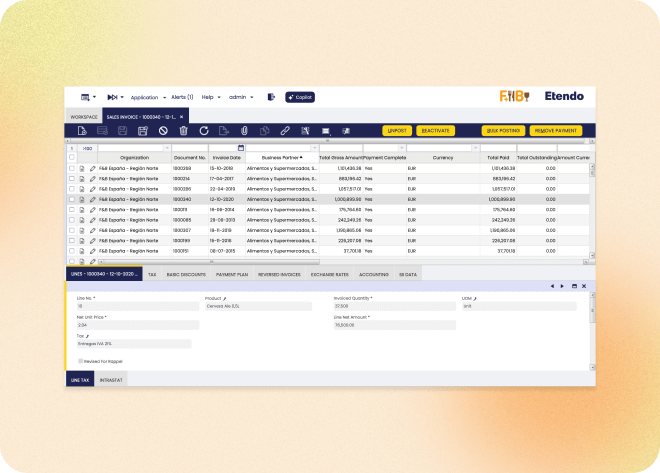
Task: Tick the select-all checkbox in grid header
Action: (72, 157)
